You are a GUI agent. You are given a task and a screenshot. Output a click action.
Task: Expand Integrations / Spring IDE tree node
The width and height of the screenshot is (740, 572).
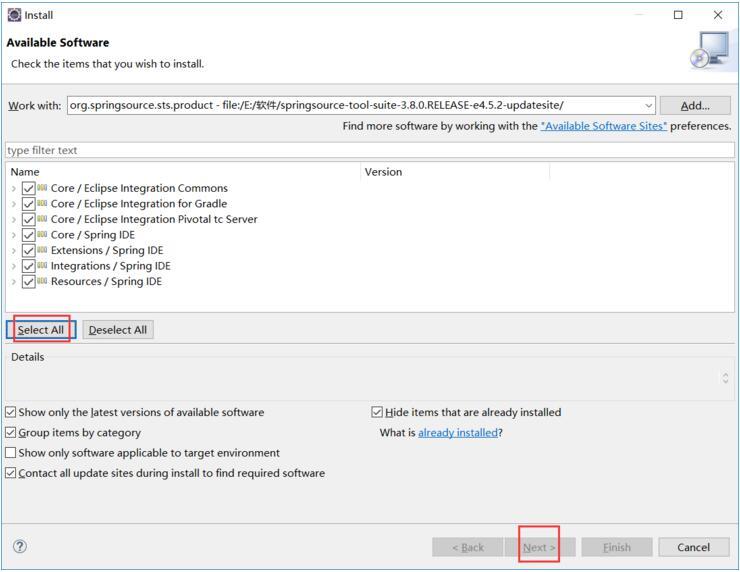coord(14,266)
